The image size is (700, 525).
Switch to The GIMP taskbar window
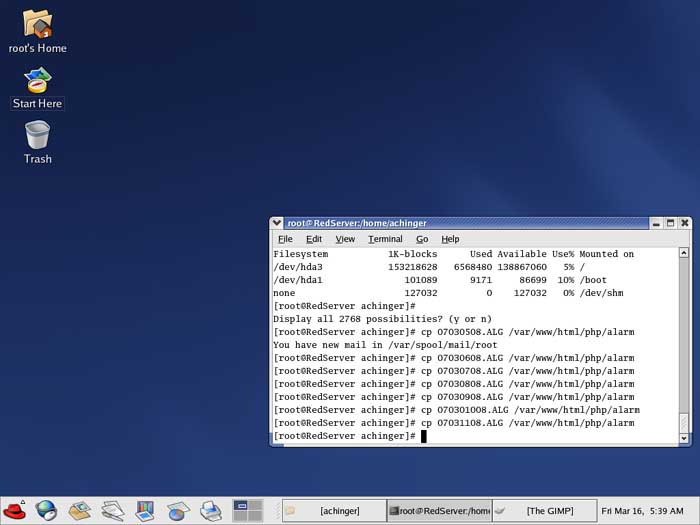[543, 511]
